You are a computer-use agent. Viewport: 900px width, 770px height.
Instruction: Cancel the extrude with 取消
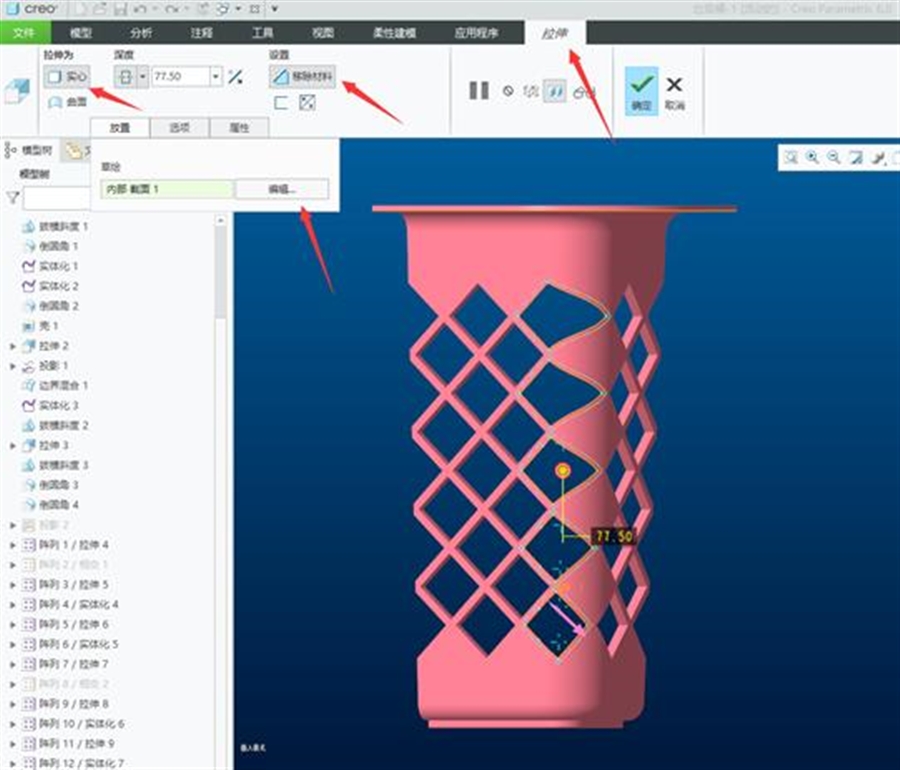(x=674, y=93)
